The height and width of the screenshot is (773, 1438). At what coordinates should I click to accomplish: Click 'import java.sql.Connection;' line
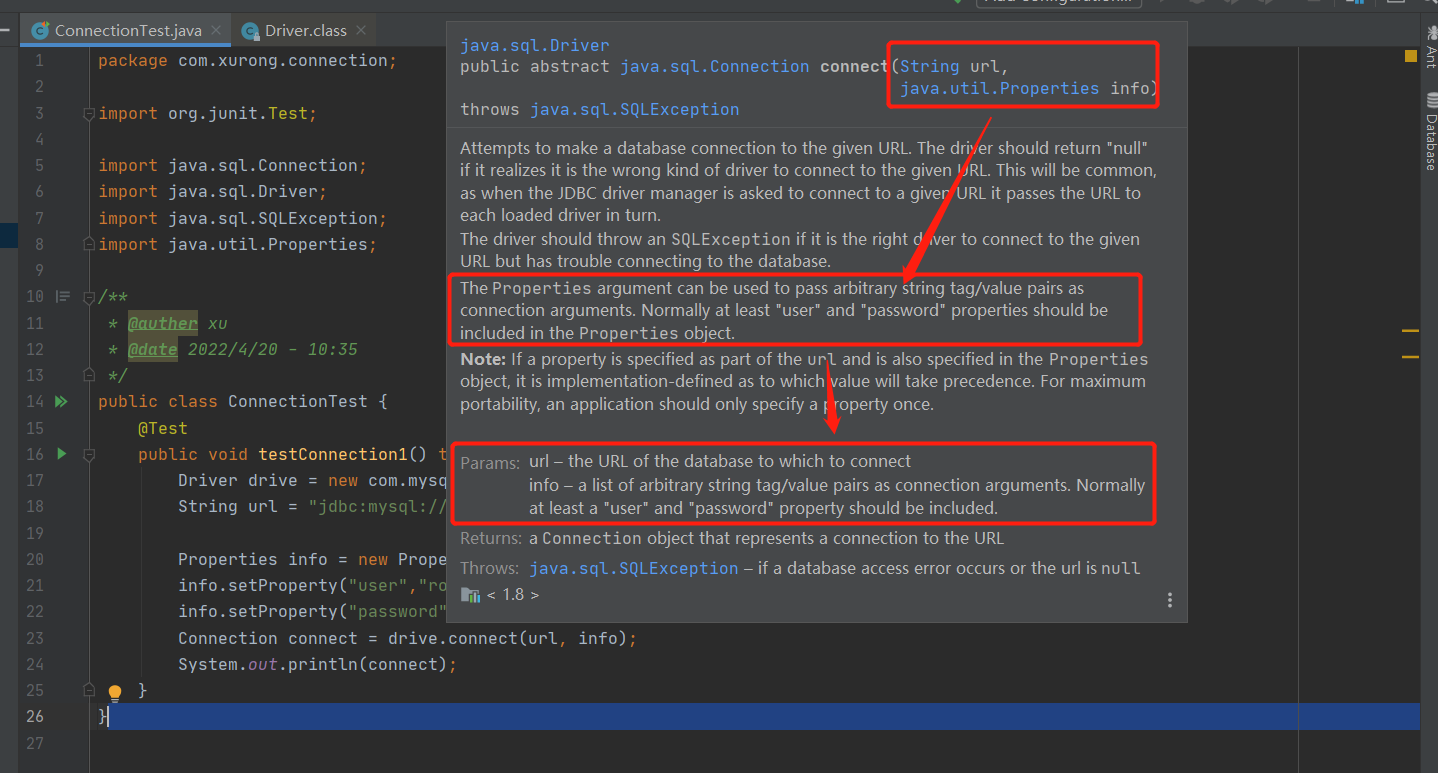(x=232, y=166)
